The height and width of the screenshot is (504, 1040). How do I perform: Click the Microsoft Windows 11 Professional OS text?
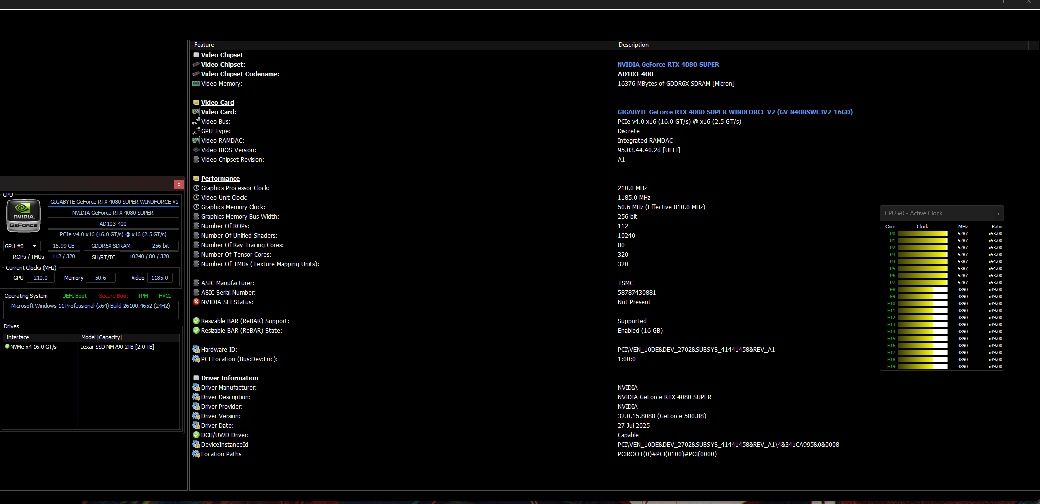[x=91, y=306]
